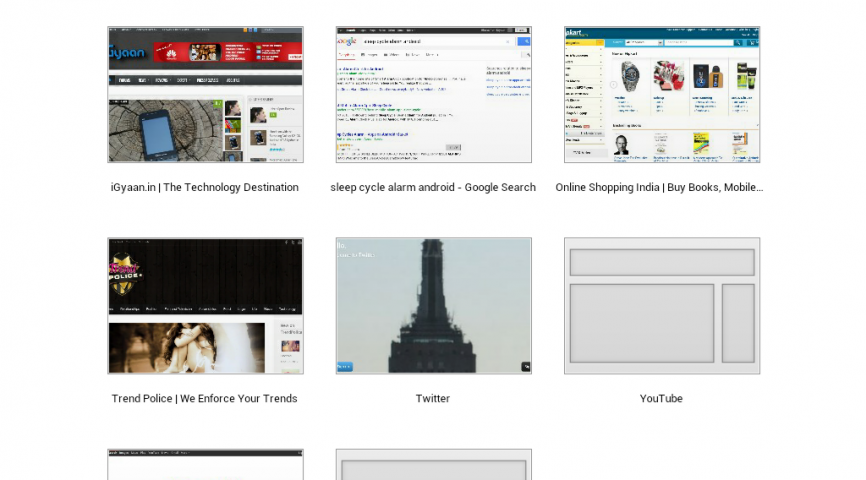866x480 pixels.
Task: Click the "Trend Police | We Enforce Your Trends" title
Action: (205, 398)
